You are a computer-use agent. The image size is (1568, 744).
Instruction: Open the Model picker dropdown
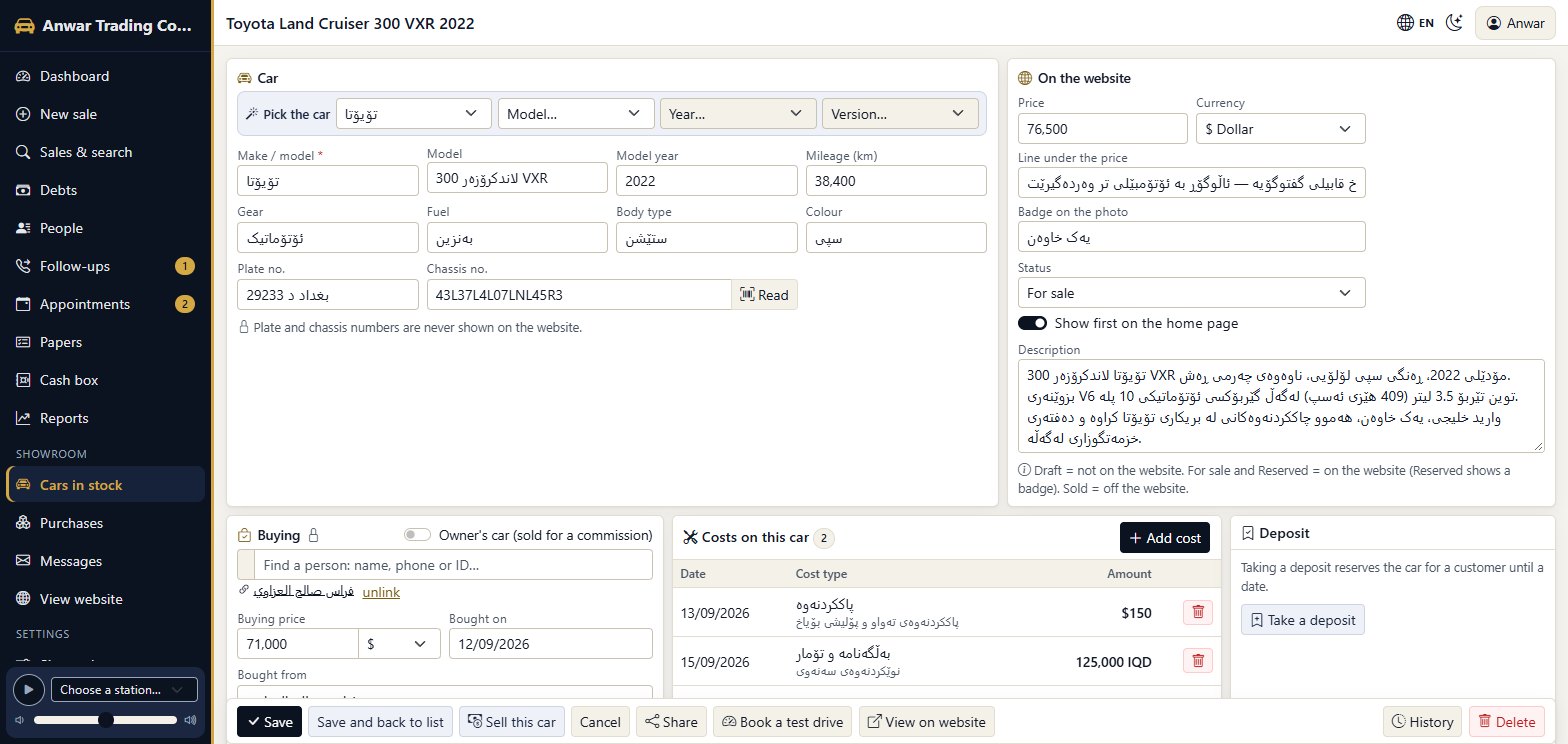(x=575, y=114)
